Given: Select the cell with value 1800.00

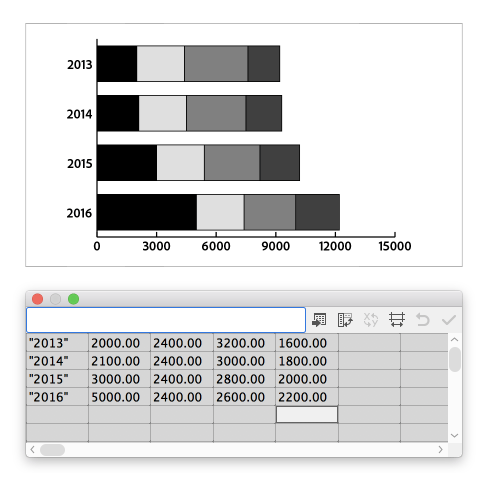Looking at the screenshot, I should tap(307, 361).
